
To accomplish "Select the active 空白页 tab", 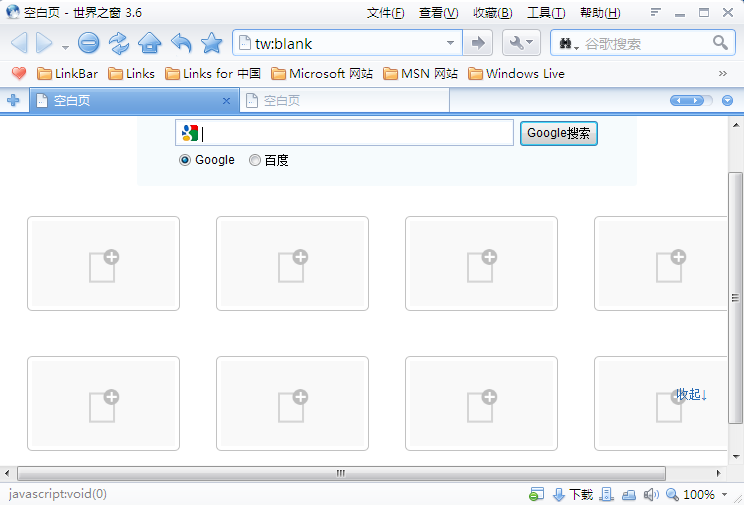I will click(134, 101).
